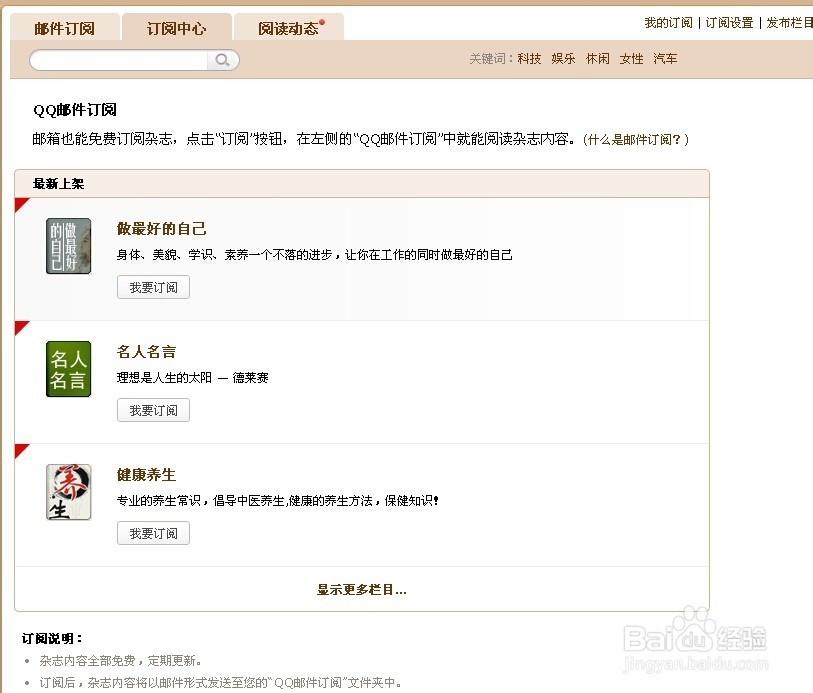813x693 pixels.
Task: Open the 做最好的自己 magazine cover thumbnail
Action: coord(68,246)
